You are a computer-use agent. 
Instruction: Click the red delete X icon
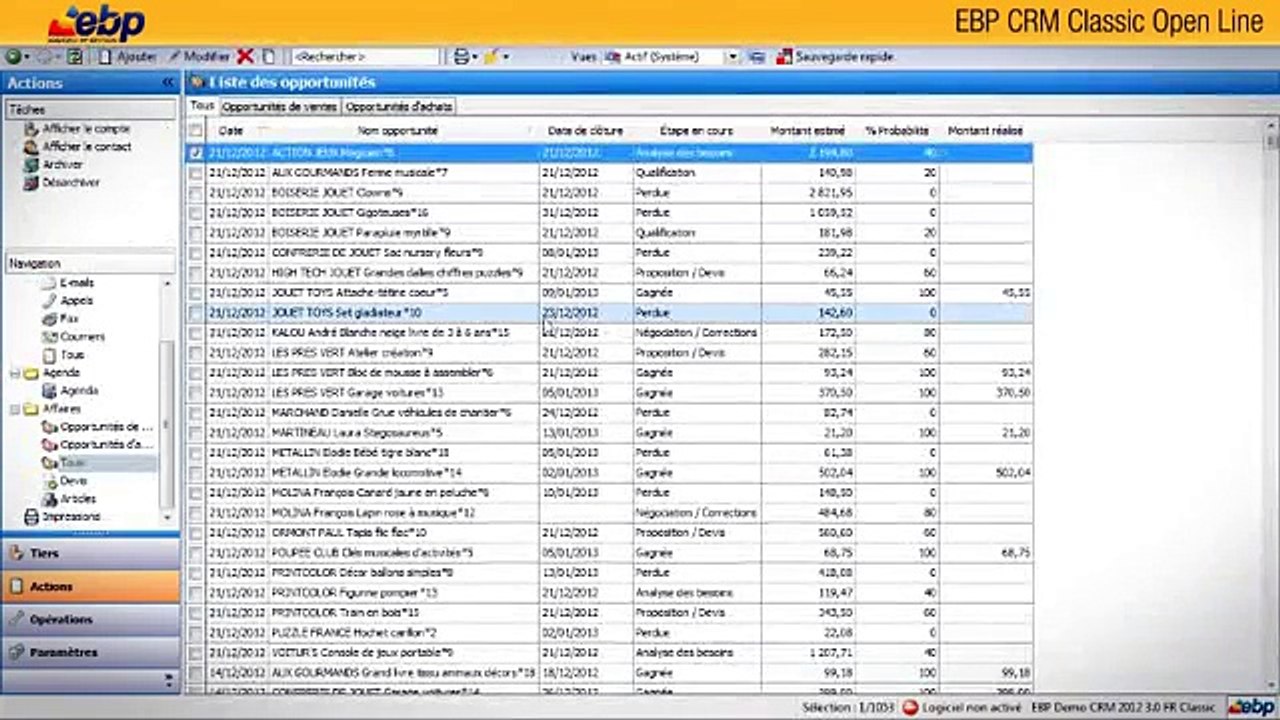(x=245, y=57)
